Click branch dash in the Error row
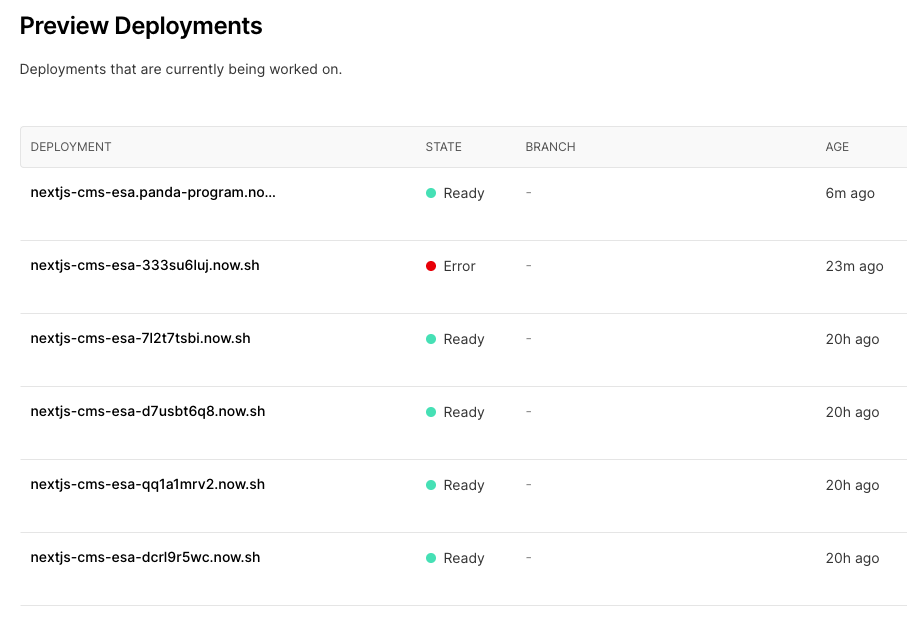The height and width of the screenshot is (644, 907). (x=528, y=265)
